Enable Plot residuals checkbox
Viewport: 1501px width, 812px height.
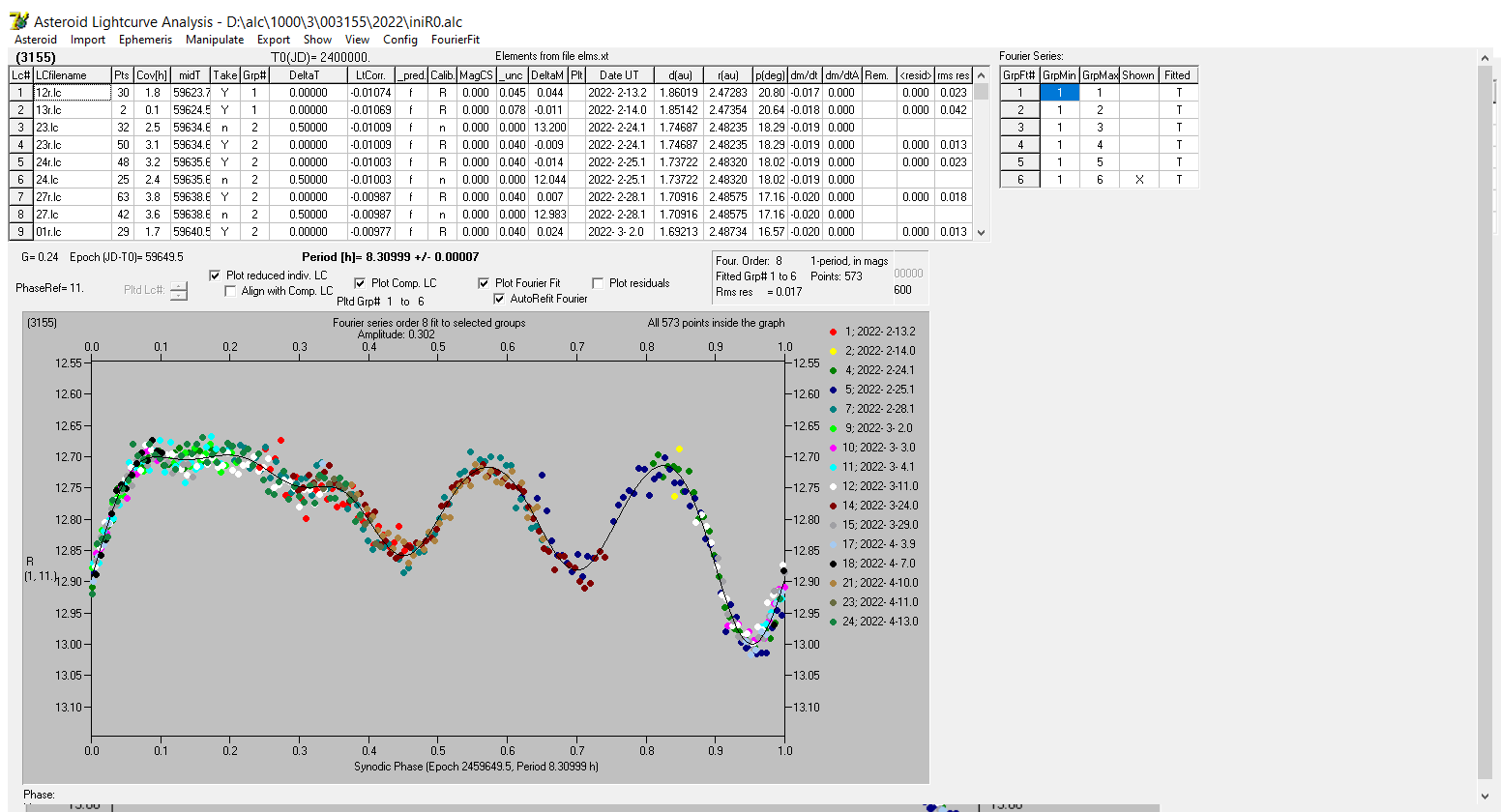point(598,283)
